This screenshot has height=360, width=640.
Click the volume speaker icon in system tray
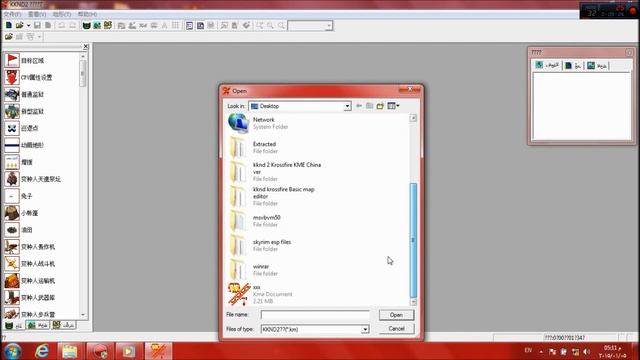[587, 351]
